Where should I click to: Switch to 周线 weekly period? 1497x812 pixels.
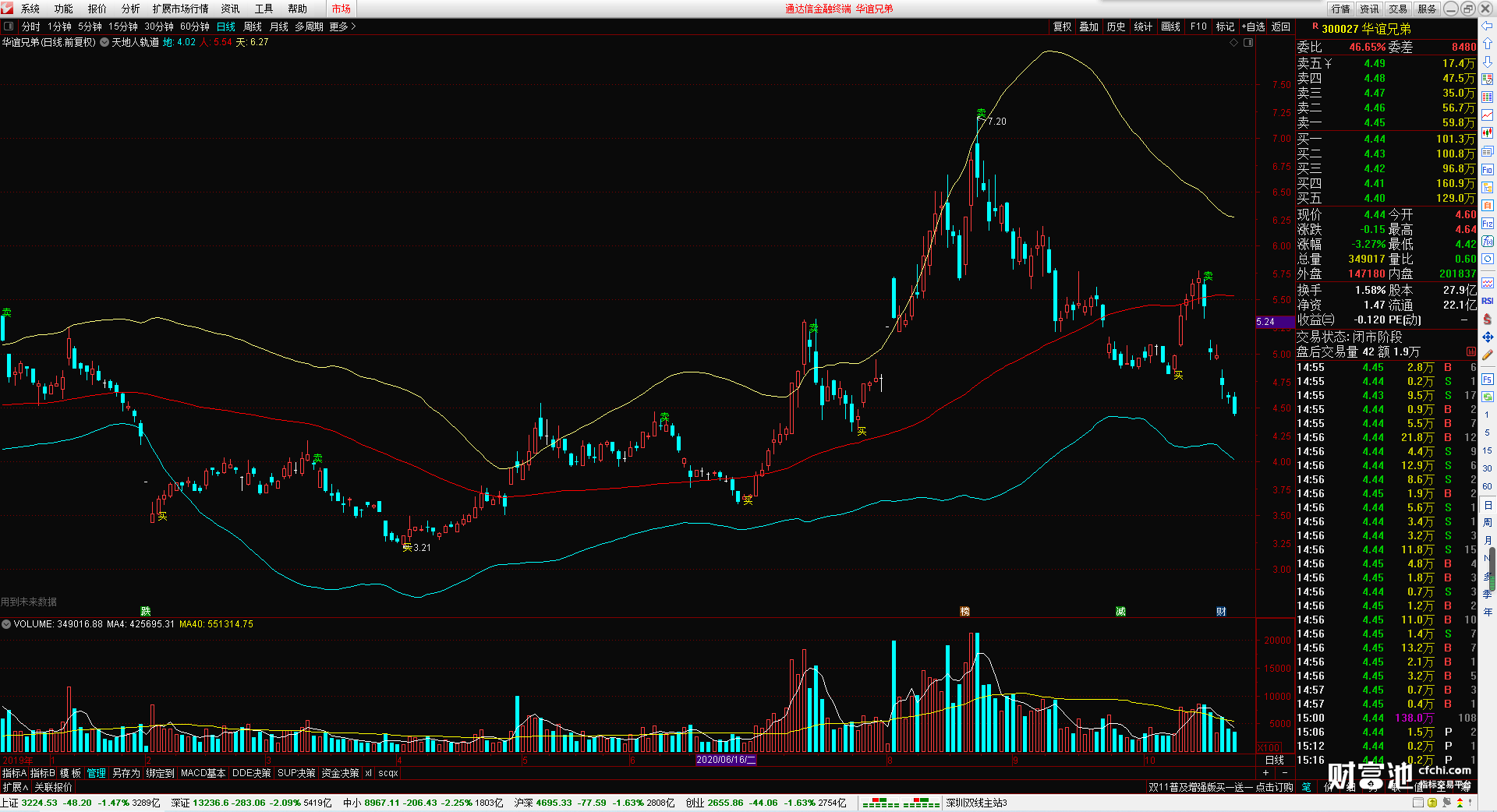click(253, 26)
